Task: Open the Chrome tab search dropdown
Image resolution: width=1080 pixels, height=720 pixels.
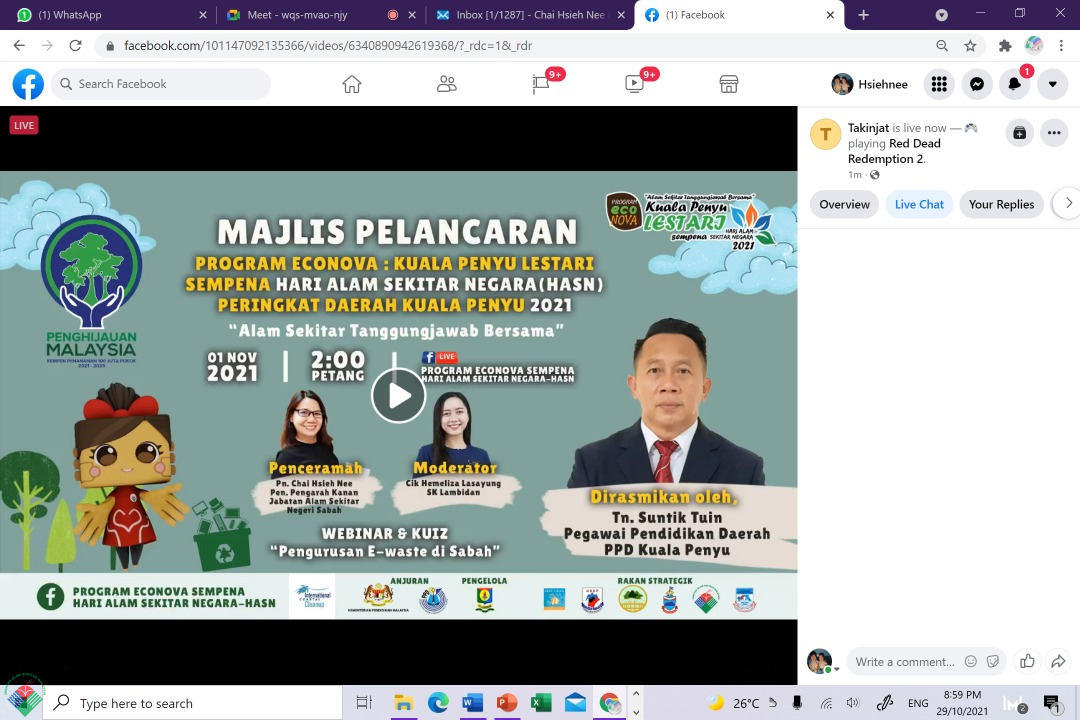Action: coord(942,15)
